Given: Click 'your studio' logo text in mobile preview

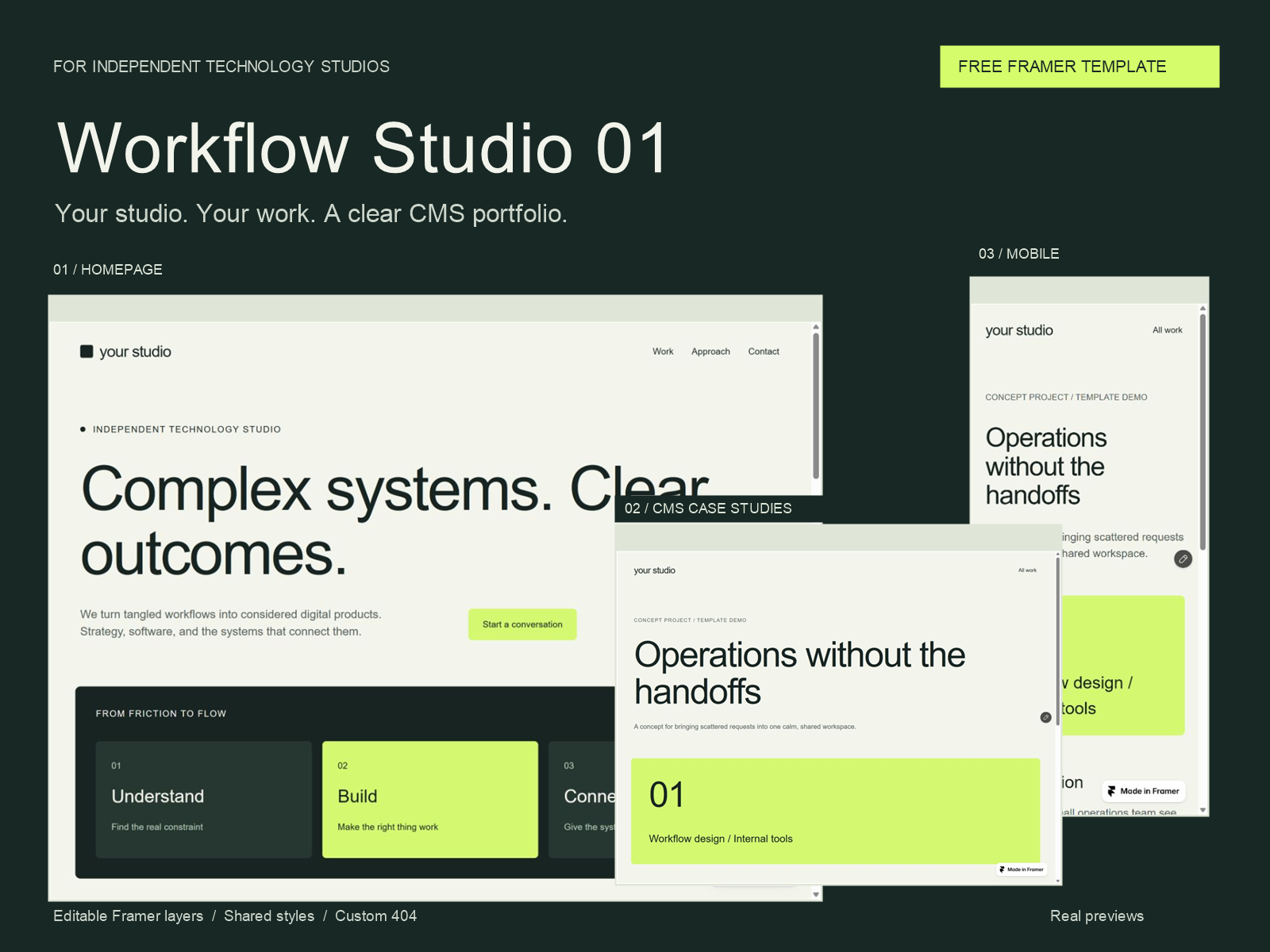Looking at the screenshot, I should click(x=1019, y=330).
